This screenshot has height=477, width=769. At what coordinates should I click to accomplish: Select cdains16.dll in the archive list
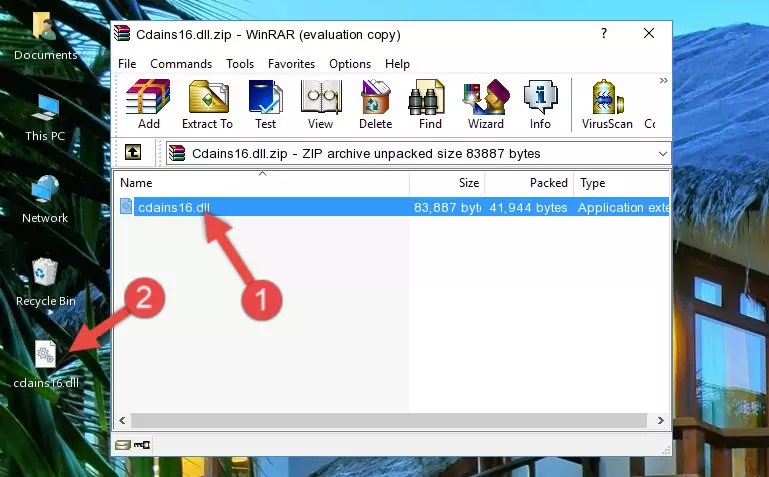click(174, 207)
